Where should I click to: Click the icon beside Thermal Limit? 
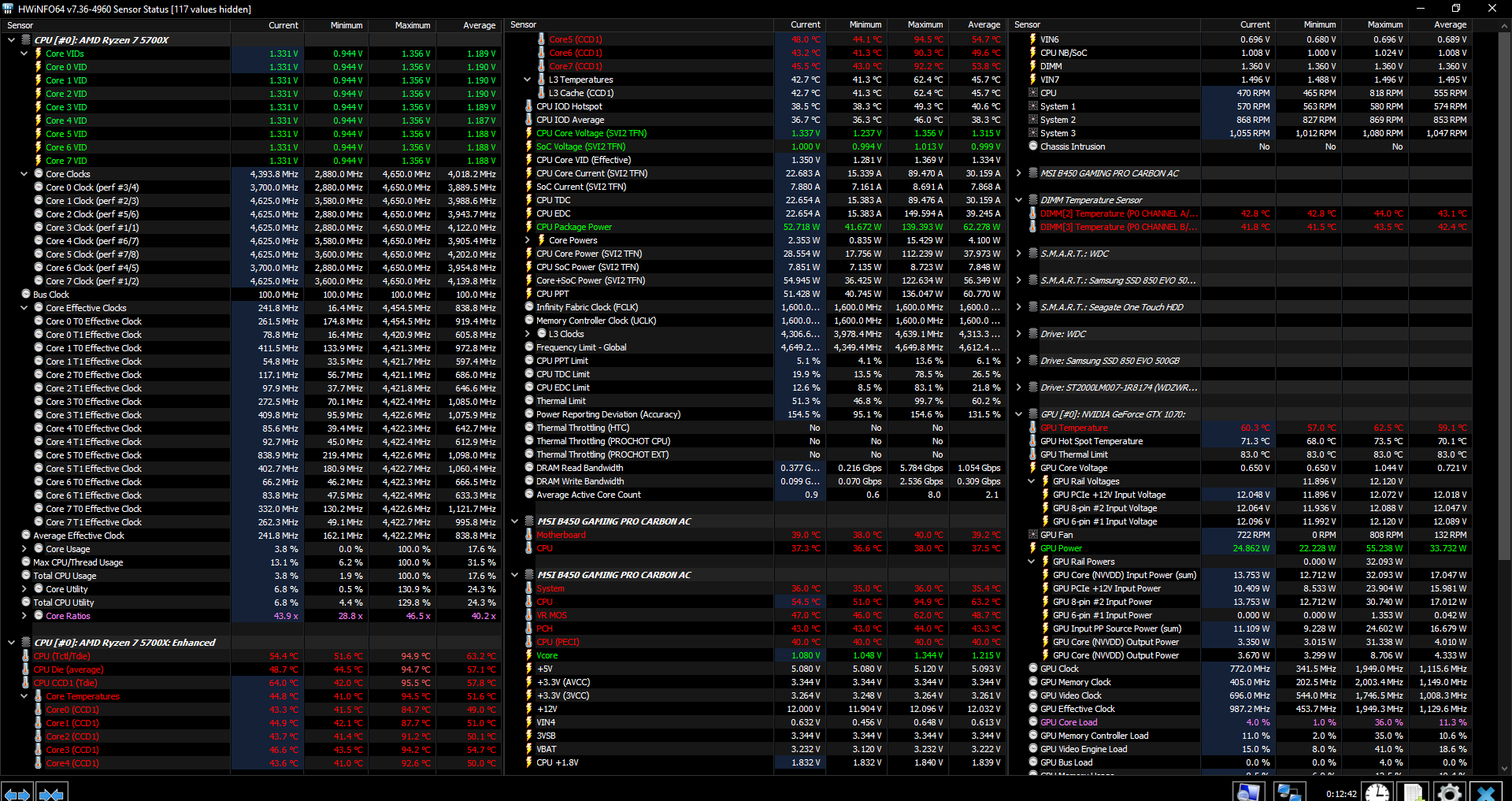coord(529,401)
